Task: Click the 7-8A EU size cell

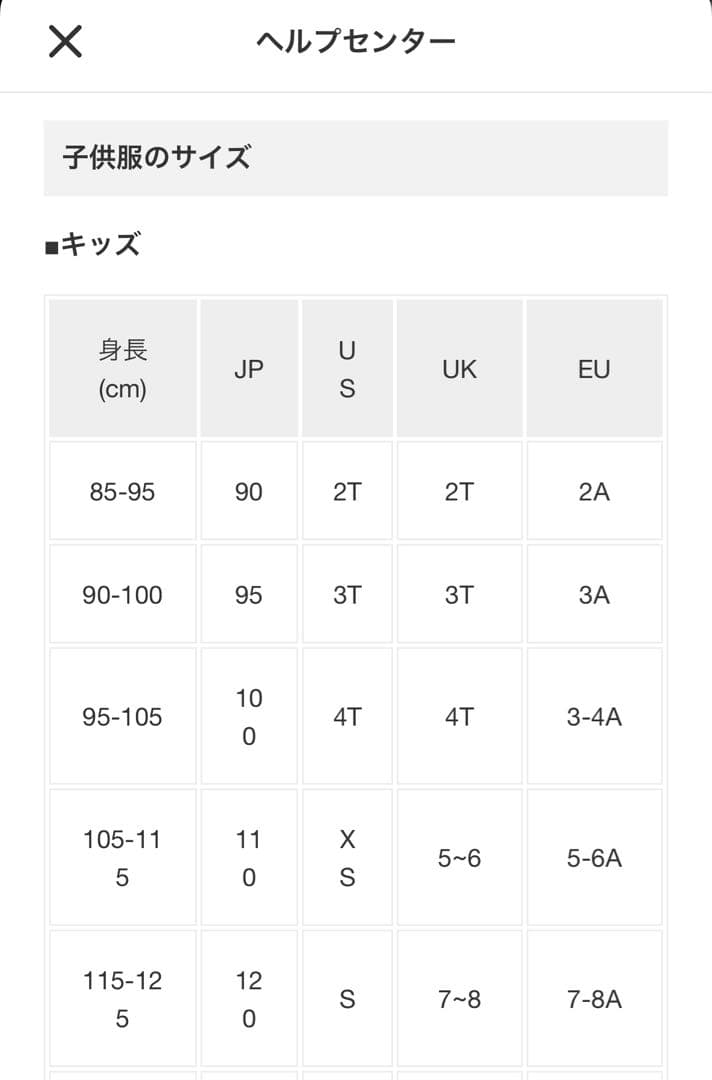Action: (594, 999)
